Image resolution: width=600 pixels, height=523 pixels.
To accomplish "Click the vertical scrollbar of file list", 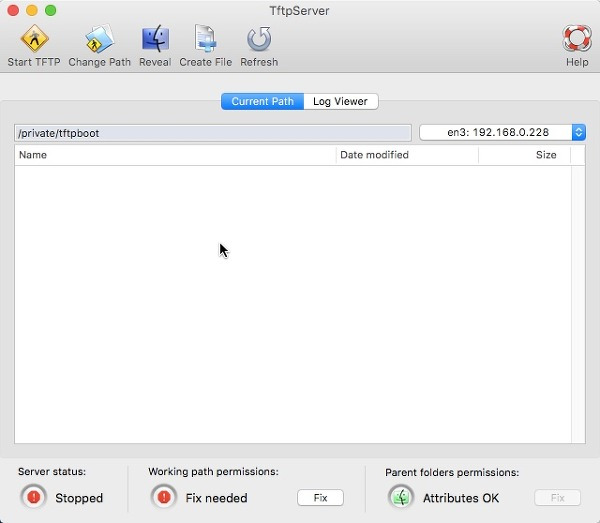I will click(x=578, y=304).
